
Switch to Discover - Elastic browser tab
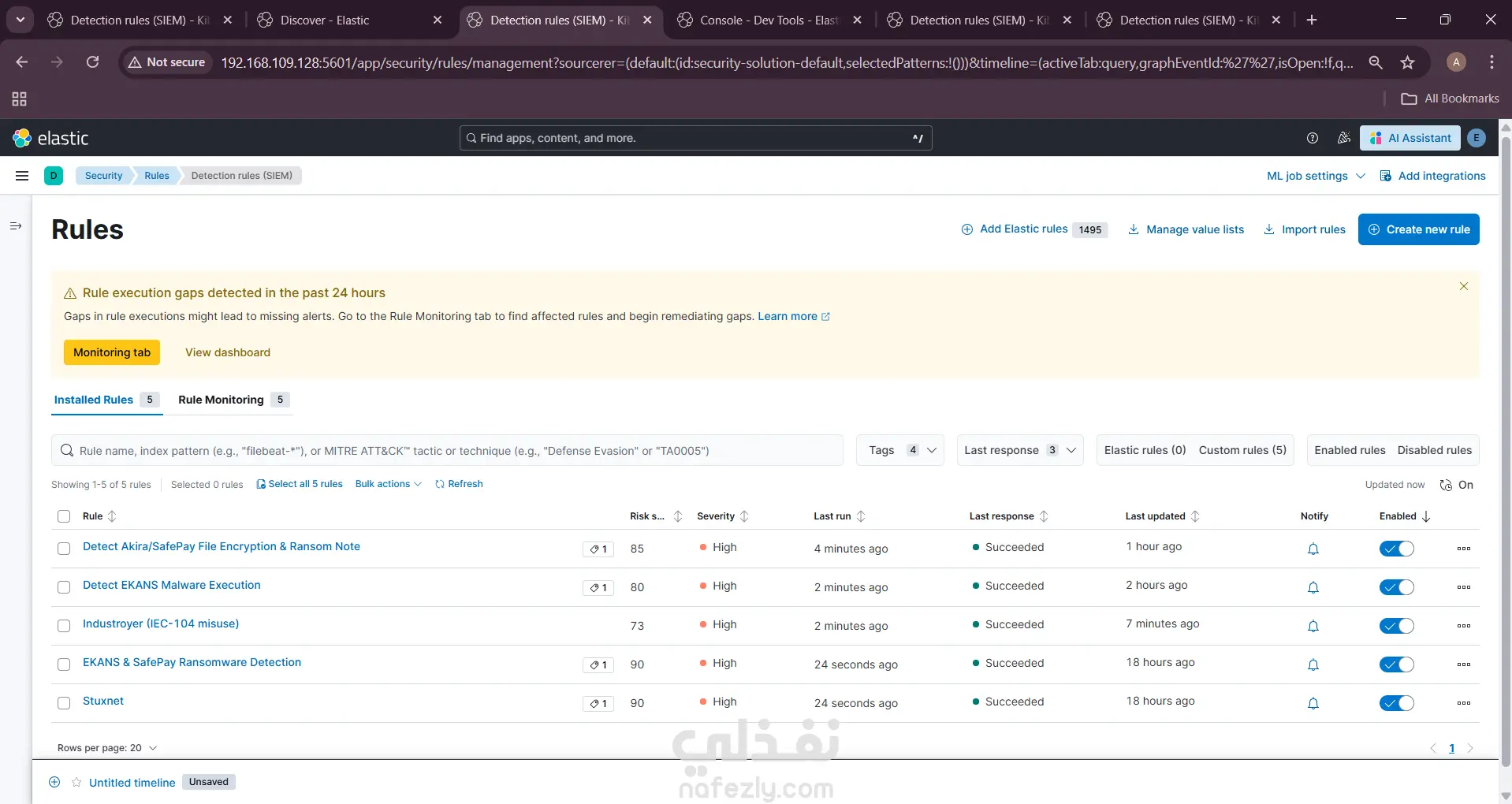point(349,20)
